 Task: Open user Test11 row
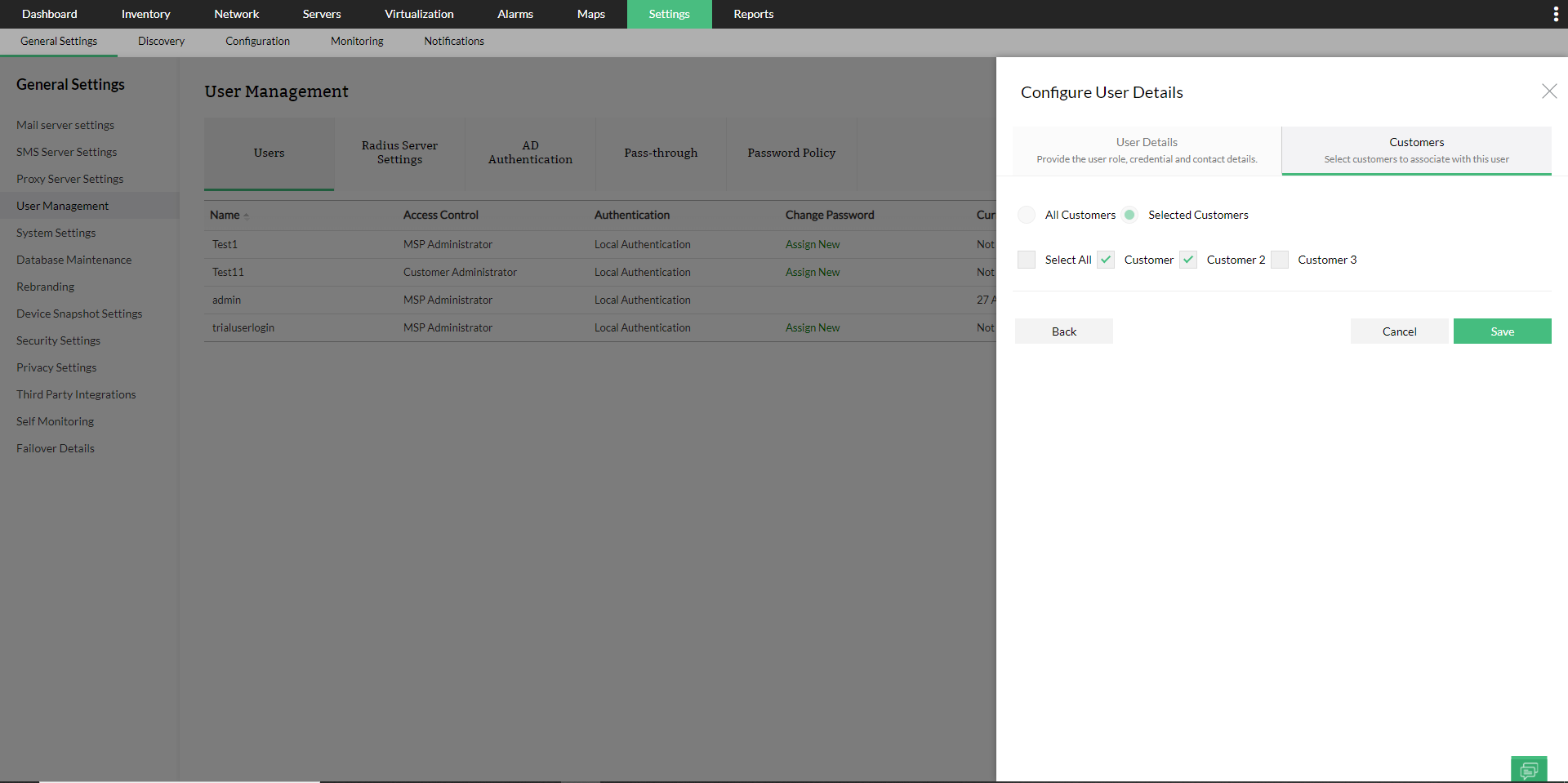tap(600, 272)
